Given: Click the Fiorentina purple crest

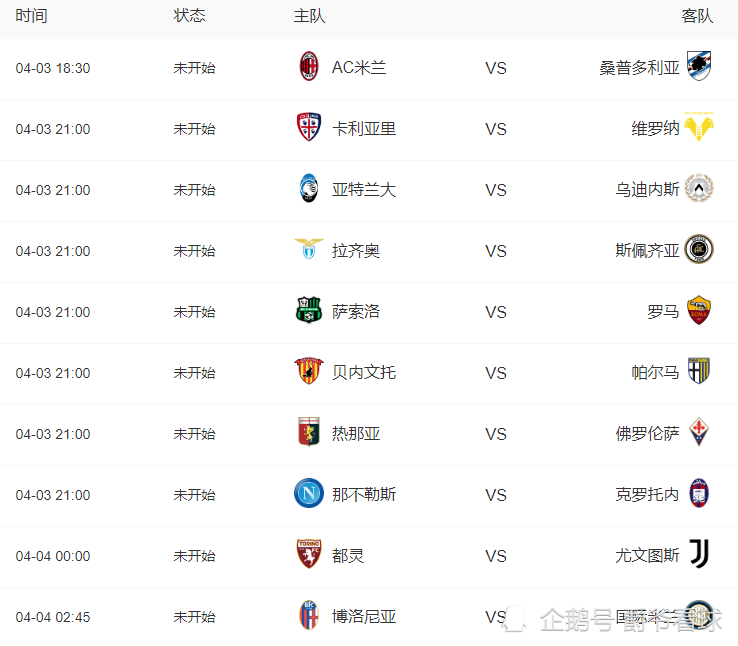Looking at the screenshot, I should coord(699,433).
